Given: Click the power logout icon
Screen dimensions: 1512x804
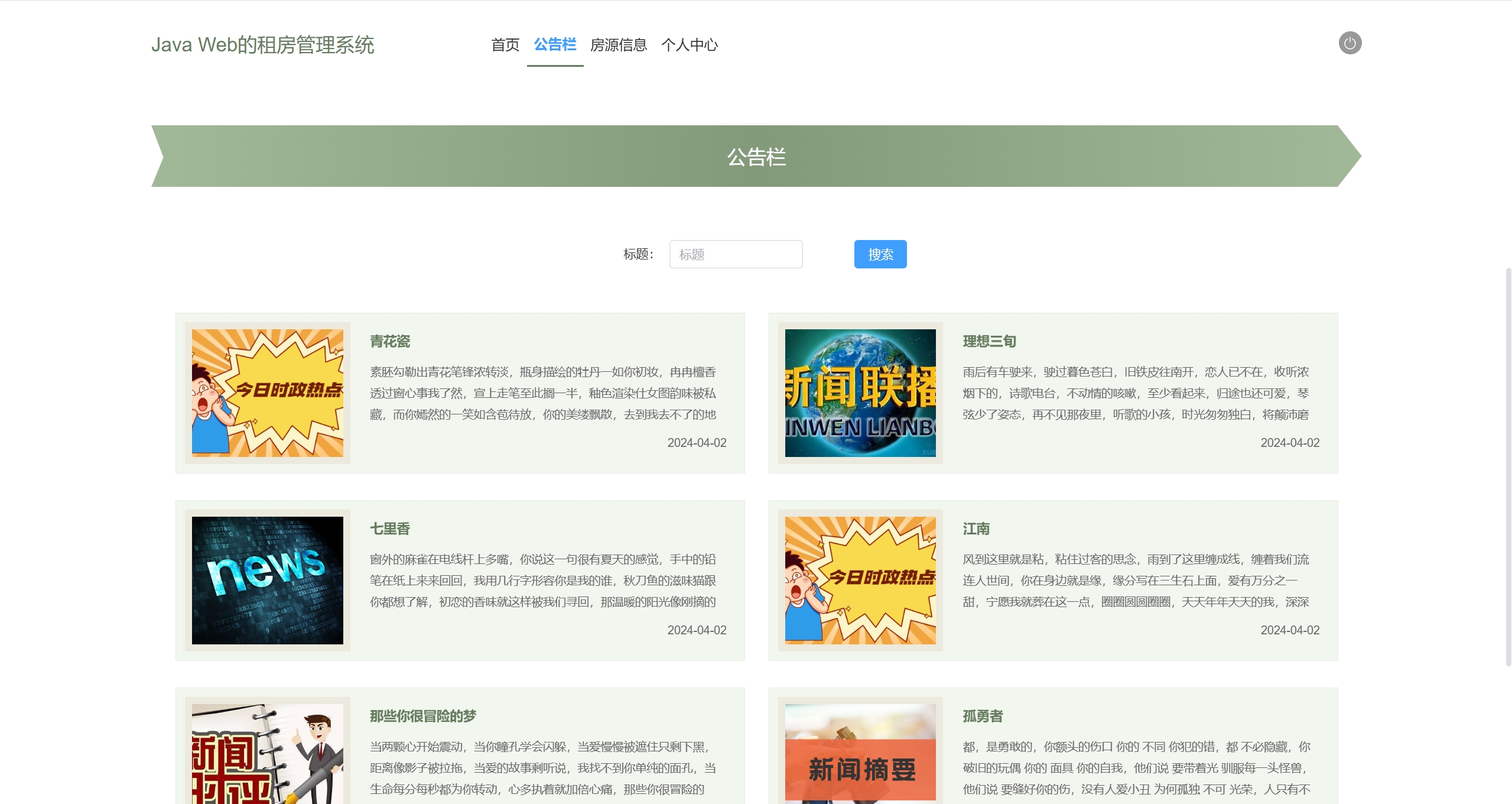Looking at the screenshot, I should tap(1350, 43).
